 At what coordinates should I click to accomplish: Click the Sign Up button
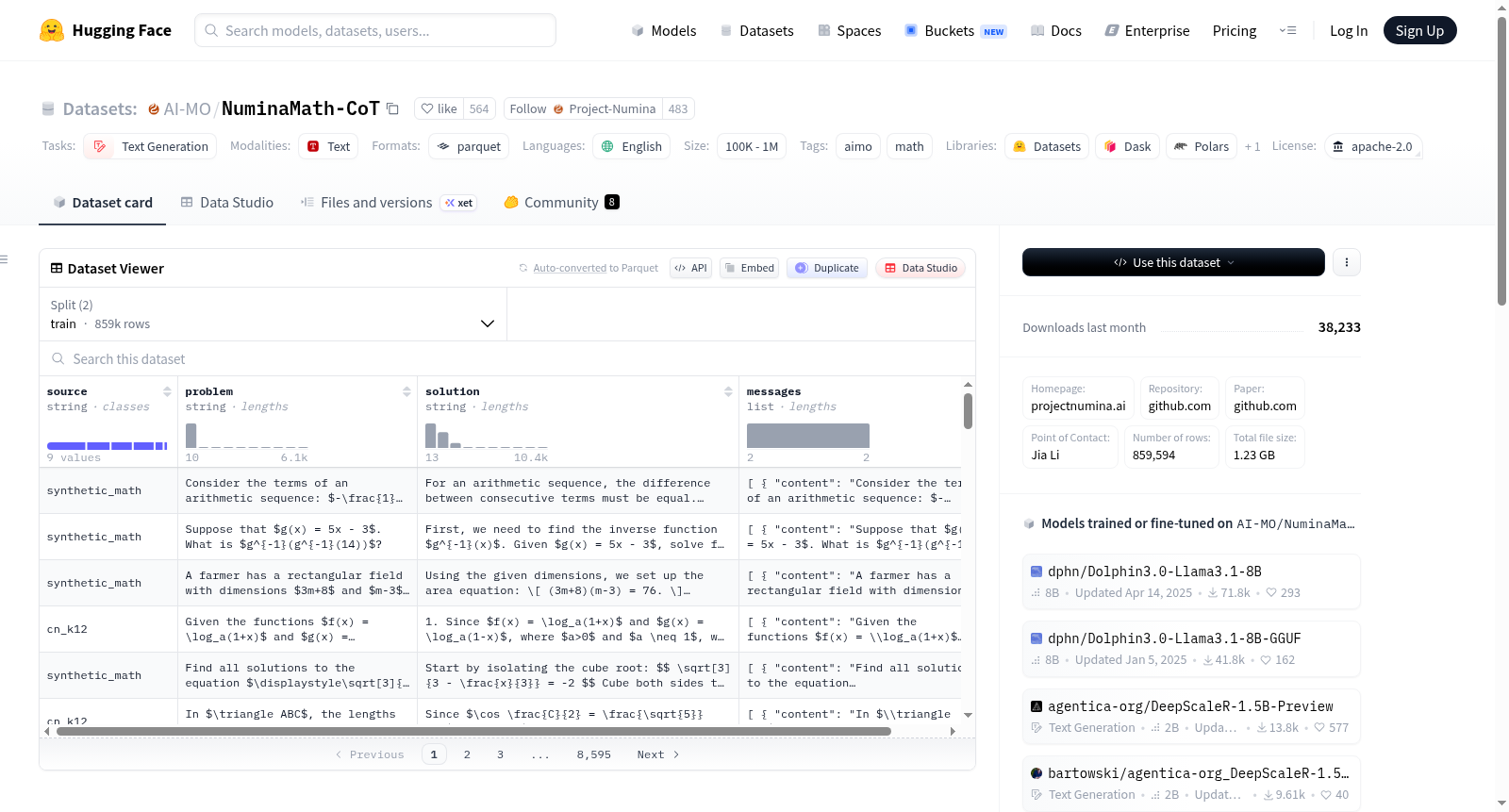pyautogui.click(x=1419, y=30)
